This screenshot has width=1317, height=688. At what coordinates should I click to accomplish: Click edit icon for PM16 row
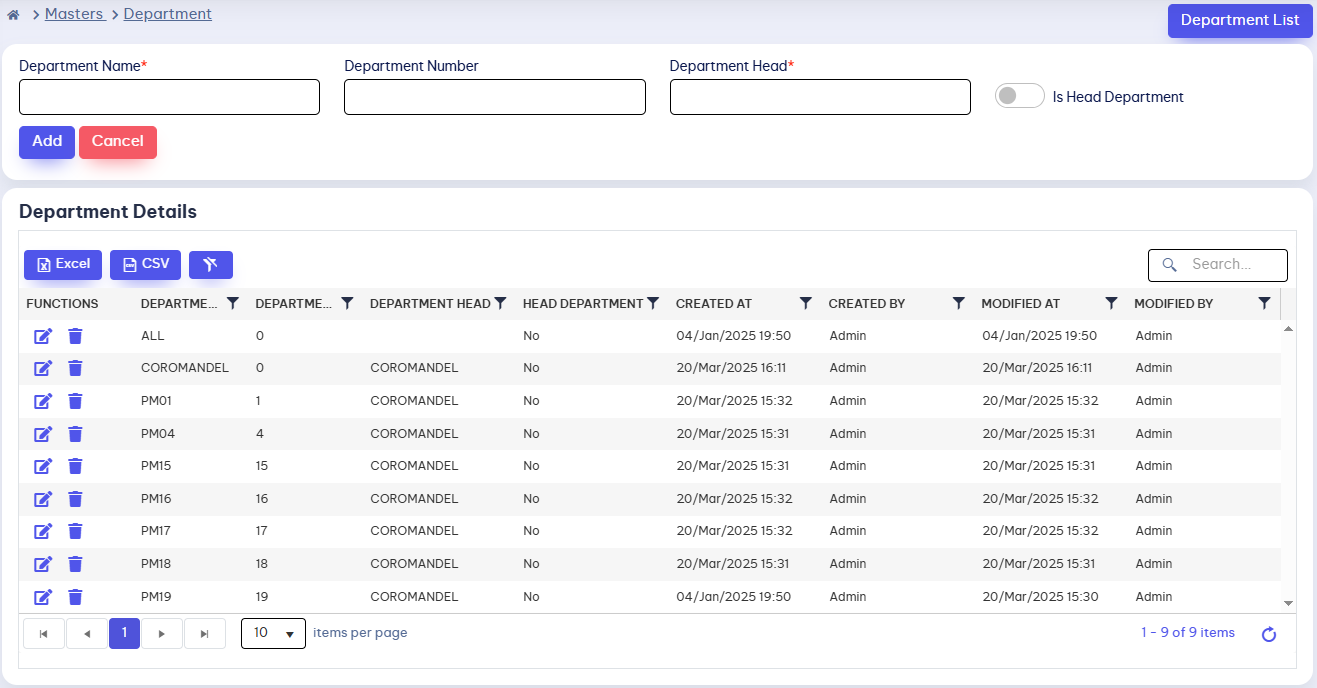(43, 499)
